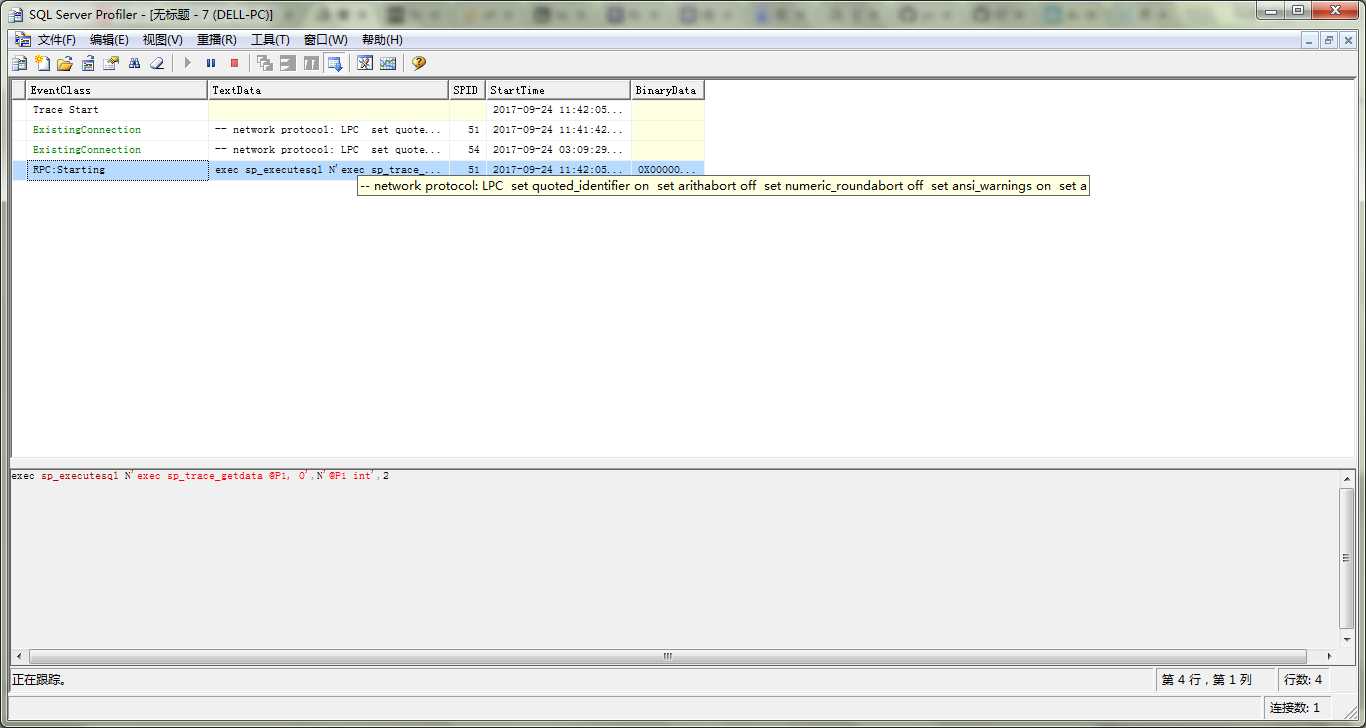Image resolution: width=1366 pixels, height=728 pixels.
Task: Click the status bar '行数: 4' indicator
Action: pyautogui.click(x=1303, y=680)
